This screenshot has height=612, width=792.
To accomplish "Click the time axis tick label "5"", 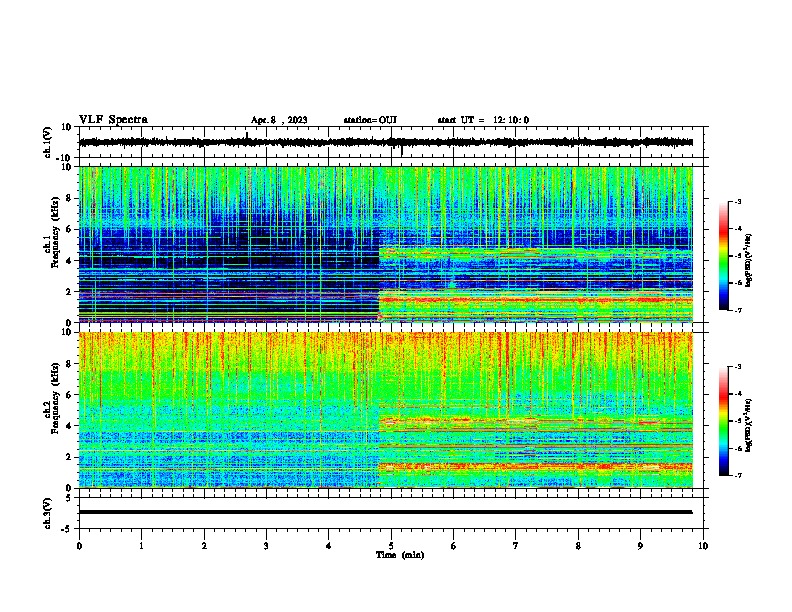I will 391,546.
